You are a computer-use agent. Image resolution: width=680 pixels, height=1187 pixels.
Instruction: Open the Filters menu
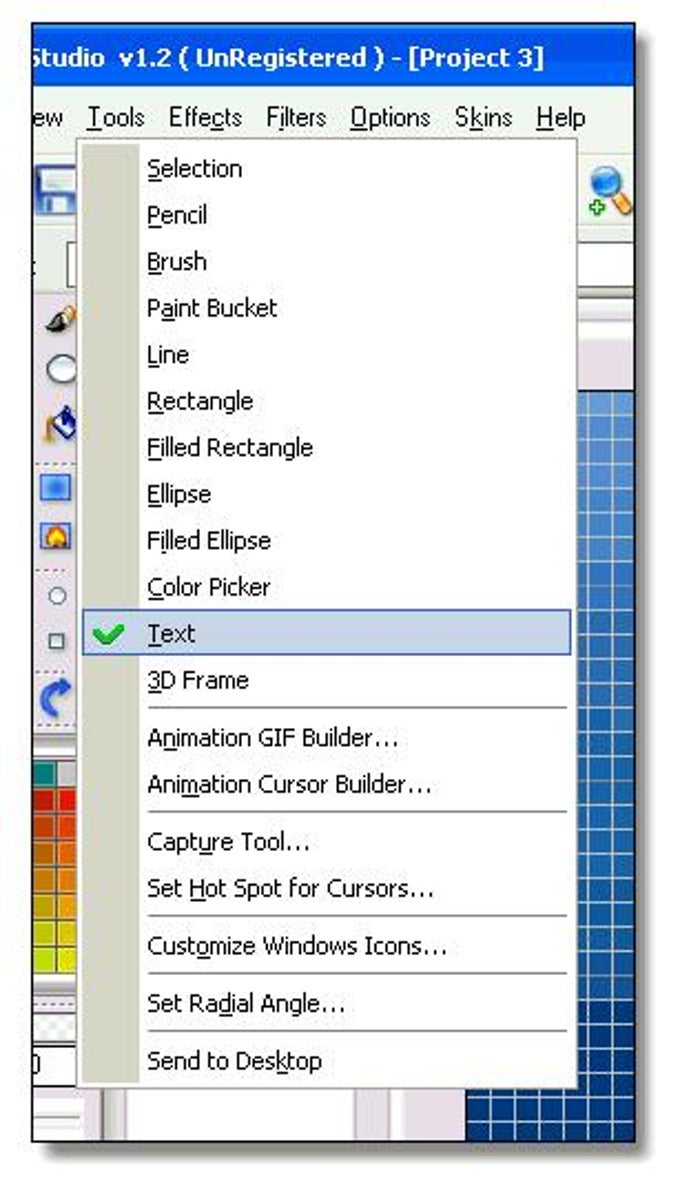(295, 117)
